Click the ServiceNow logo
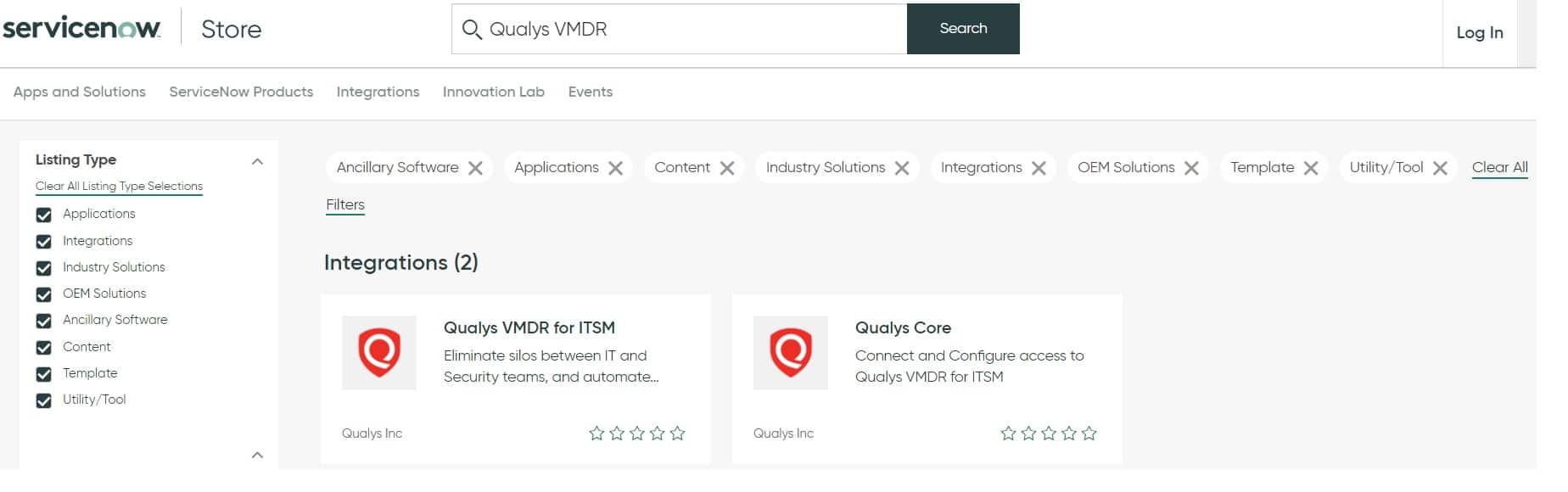 [x=81, y=29]
